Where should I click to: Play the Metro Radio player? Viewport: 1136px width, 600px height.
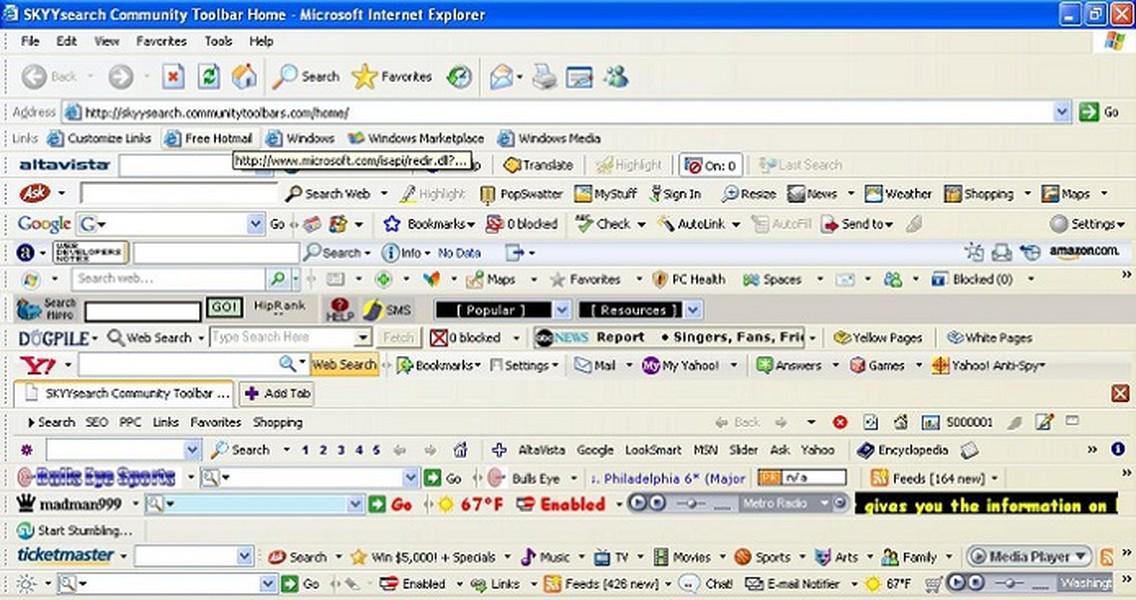pyautogui.click(x=637, y=503)
